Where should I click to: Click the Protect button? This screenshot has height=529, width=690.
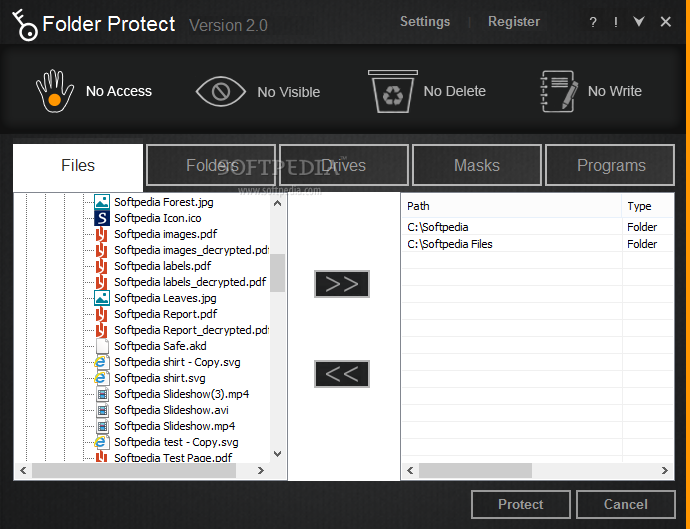(521, 504)
